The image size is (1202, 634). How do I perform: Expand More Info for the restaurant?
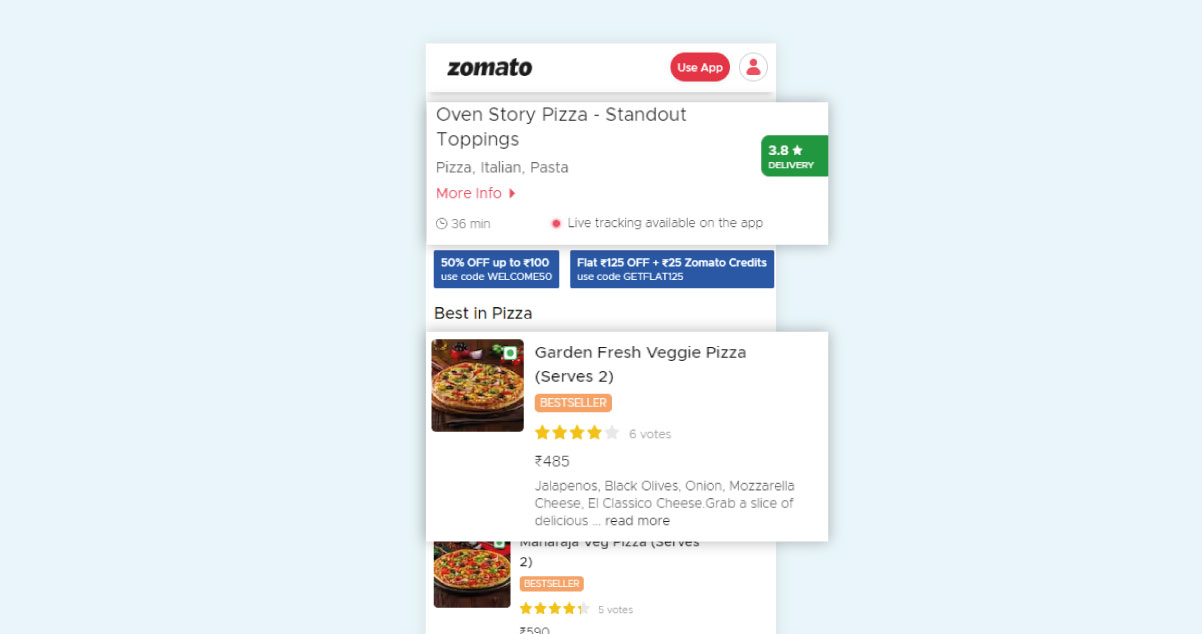(x=469, y=193)
